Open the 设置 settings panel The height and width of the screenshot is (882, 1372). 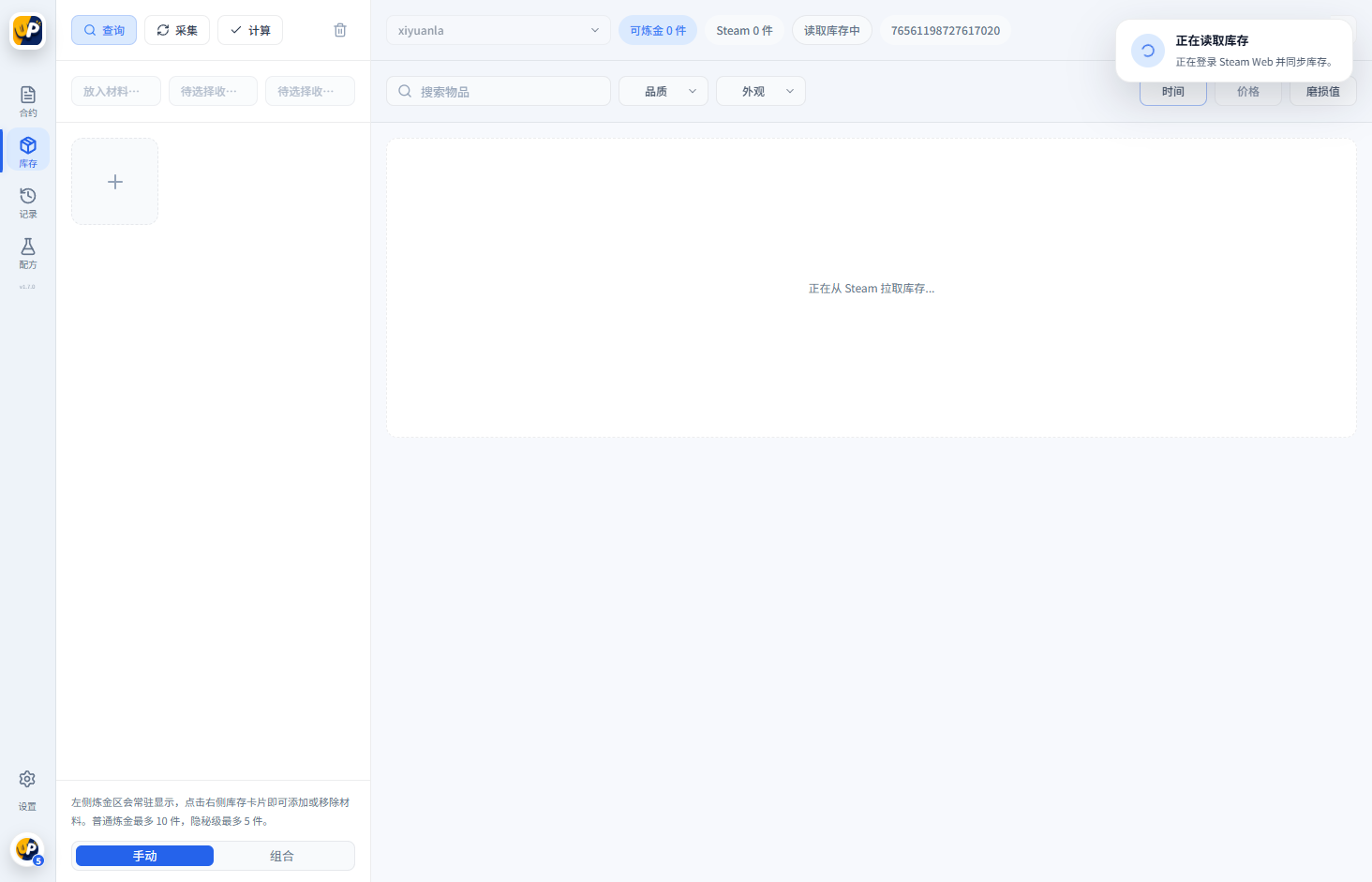(26, 785)
